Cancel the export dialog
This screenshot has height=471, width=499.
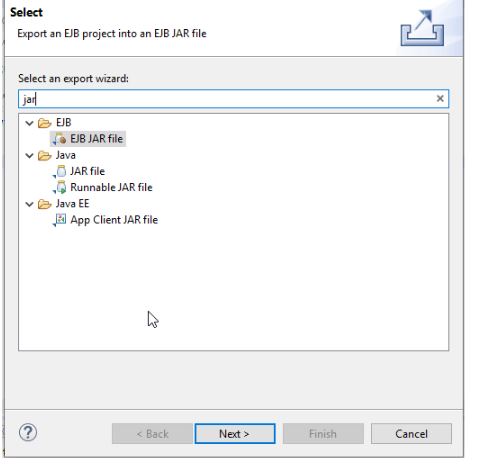(411, 434)
